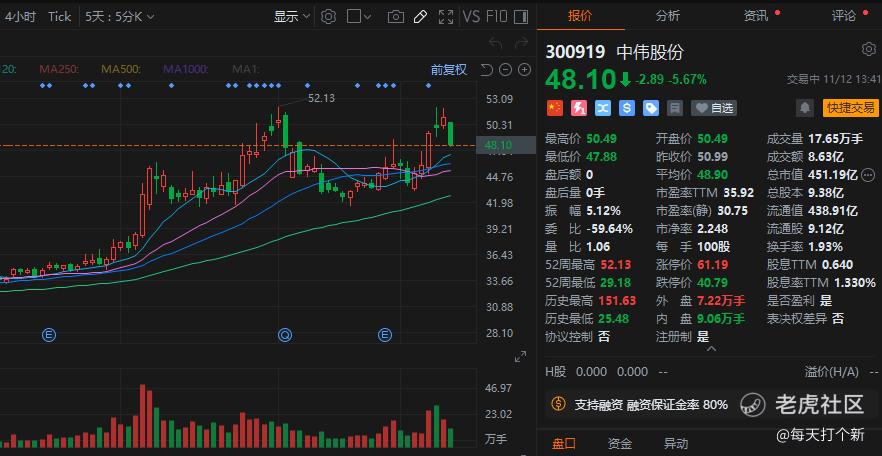Click the 快捷交易 button
882x456 pixels.
(x=850, y=108)
